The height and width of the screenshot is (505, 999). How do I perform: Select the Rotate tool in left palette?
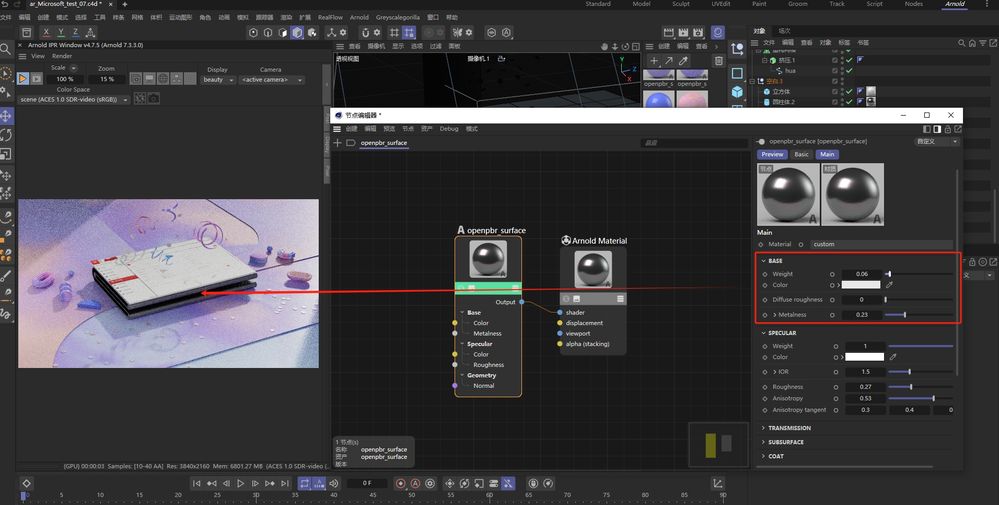tap(6, 135)
